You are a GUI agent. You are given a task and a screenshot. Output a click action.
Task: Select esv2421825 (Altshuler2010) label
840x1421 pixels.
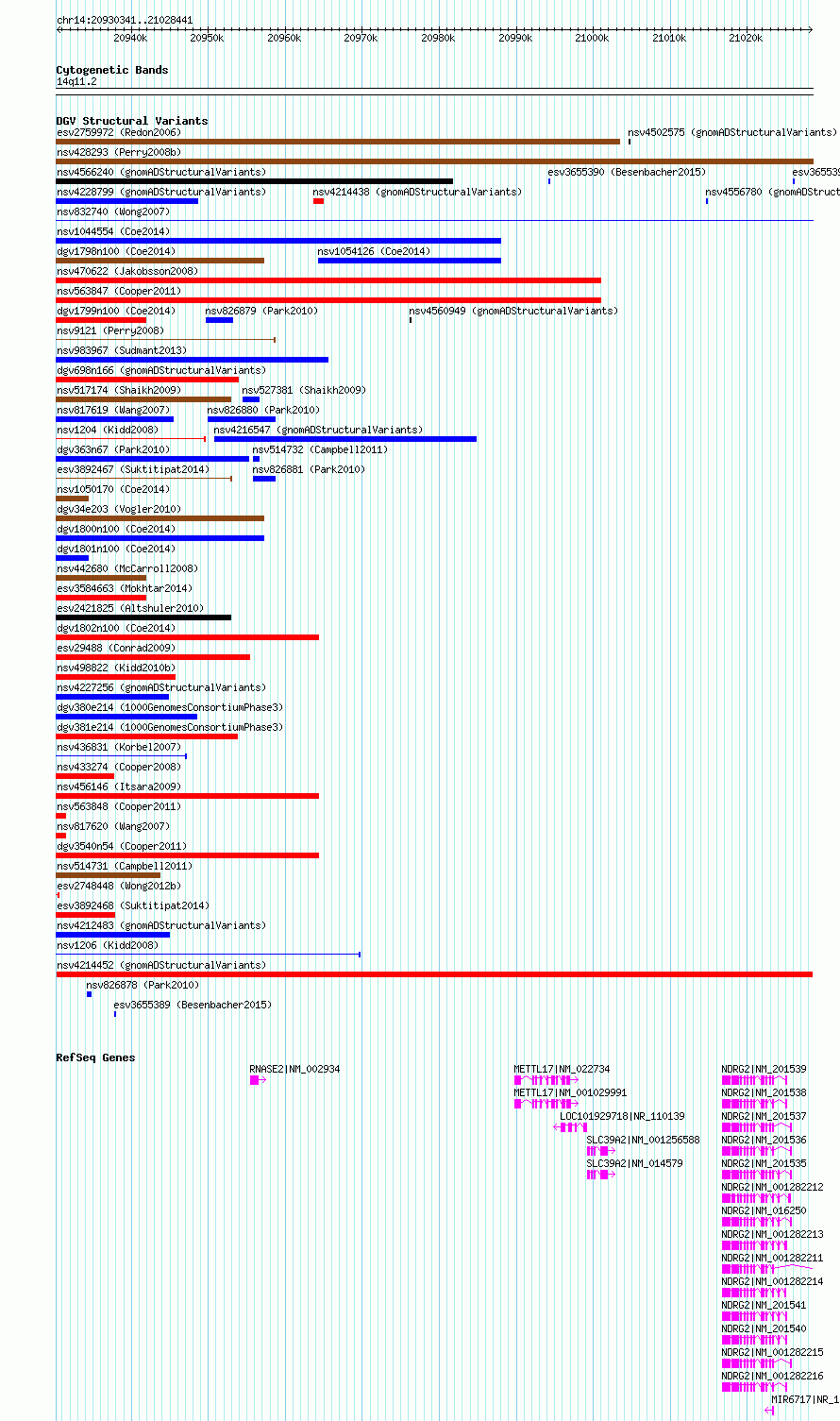point(129,608)
